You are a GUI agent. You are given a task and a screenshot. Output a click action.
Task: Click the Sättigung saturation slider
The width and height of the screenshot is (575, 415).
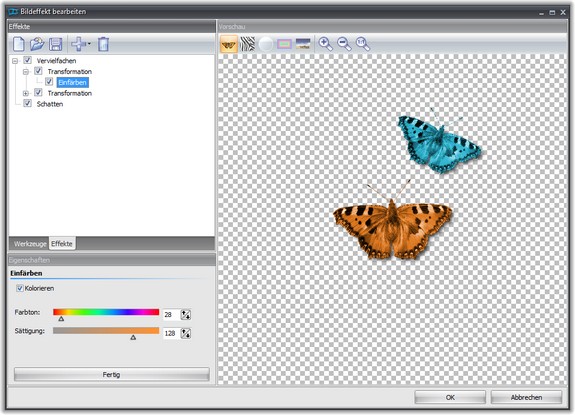tap(106, 331)
